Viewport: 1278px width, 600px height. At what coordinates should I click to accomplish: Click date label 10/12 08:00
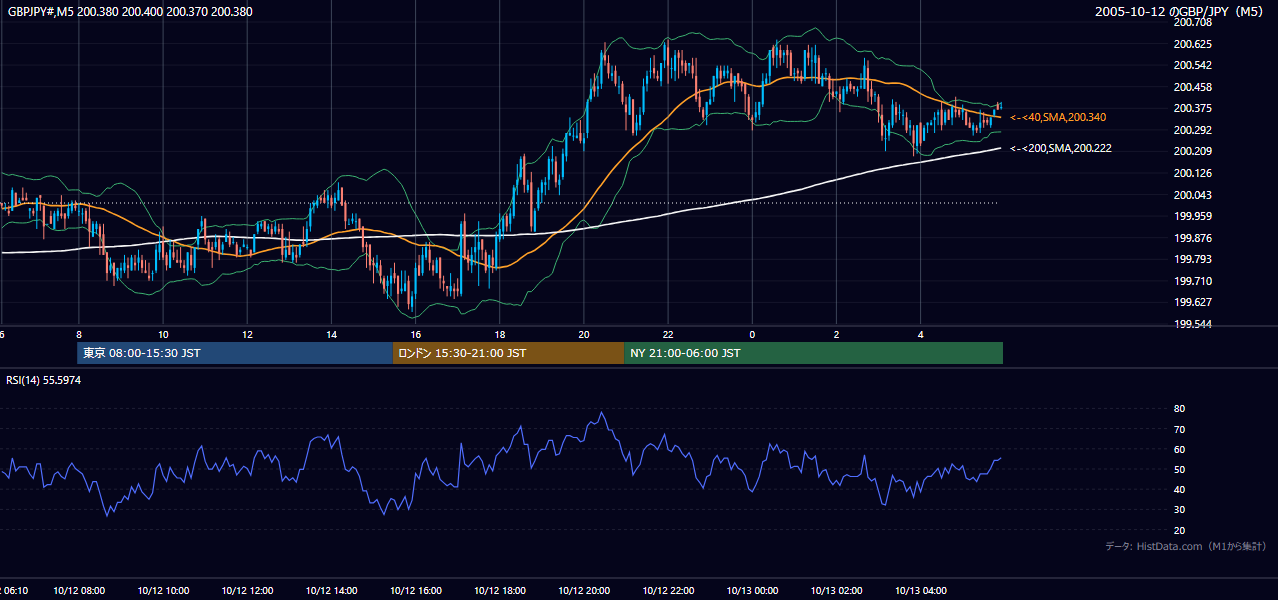click(x=79, y=591)
